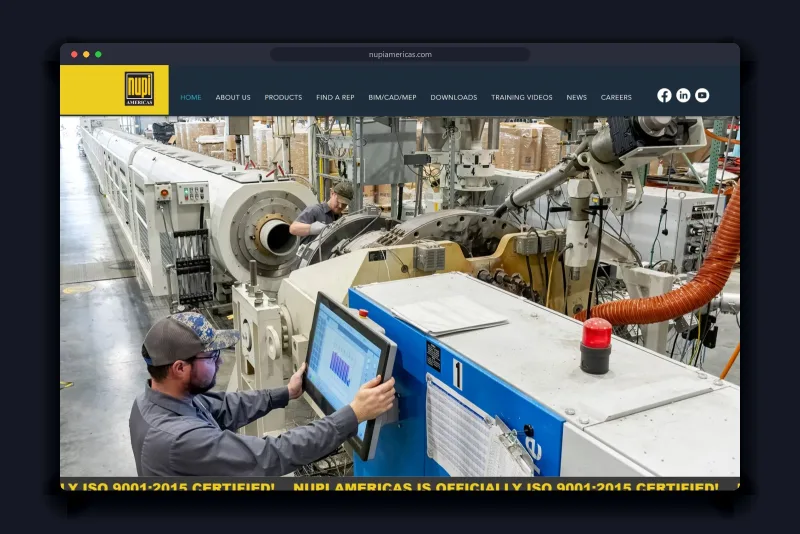
Task: Open the BIM/CAD/MEP page
Action: pyautogui.click(x=392, y=97)
